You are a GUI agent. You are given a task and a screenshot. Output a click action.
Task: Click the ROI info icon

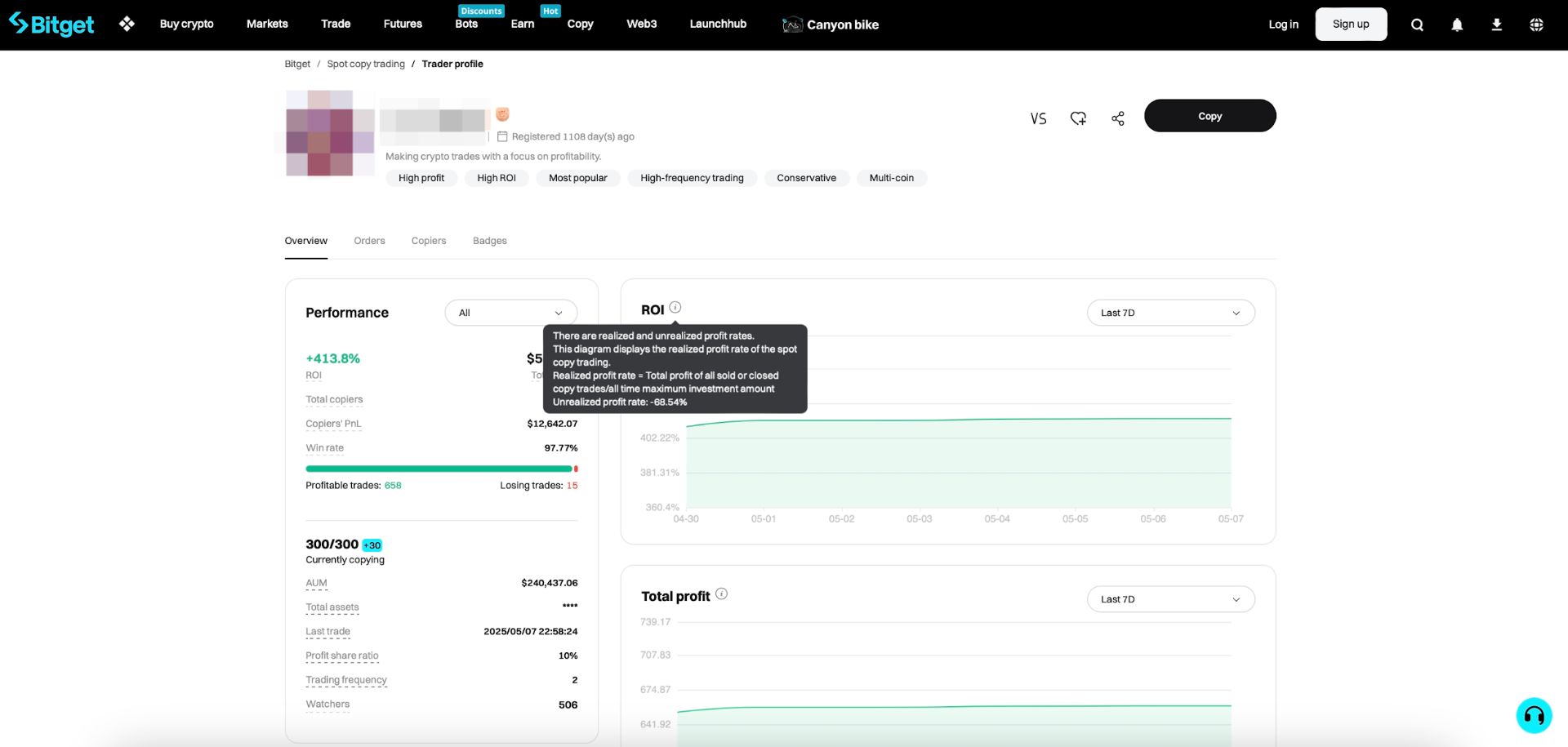[x=675, y=308]
